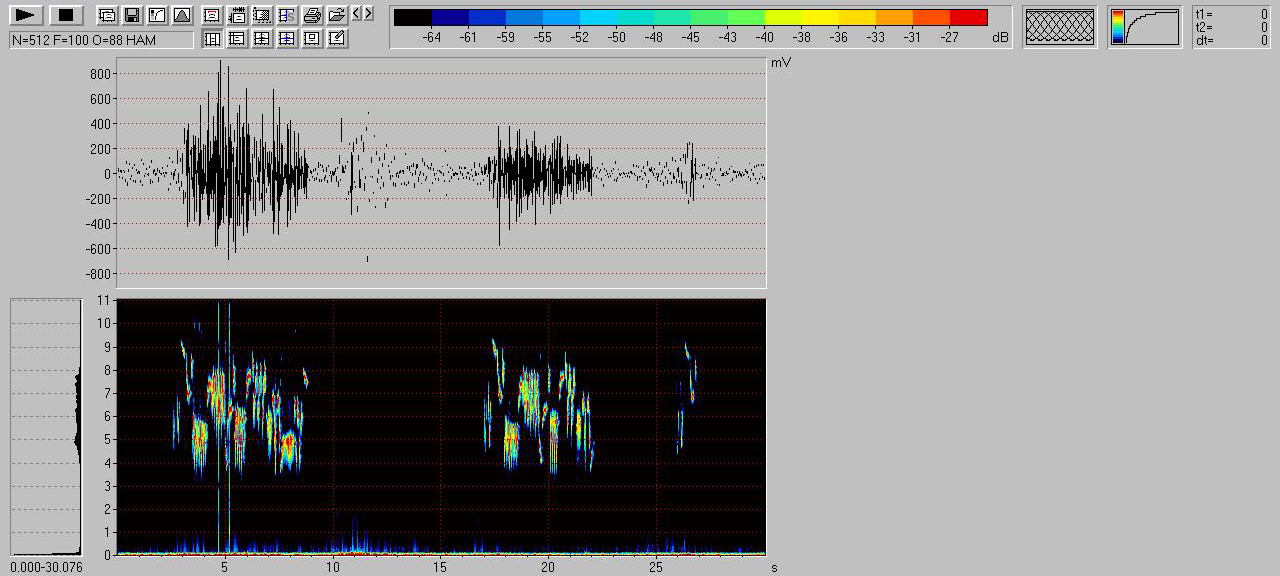Click the pencil edit icon
The width and height of the screenshot is (1280, 576).
click(x=337, y=39)
